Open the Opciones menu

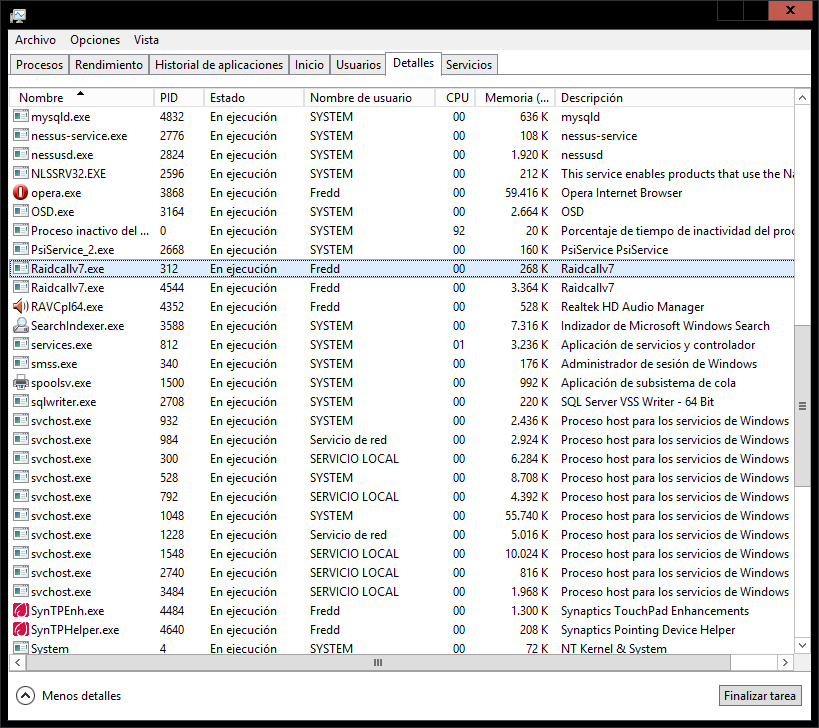pos(95,40)
